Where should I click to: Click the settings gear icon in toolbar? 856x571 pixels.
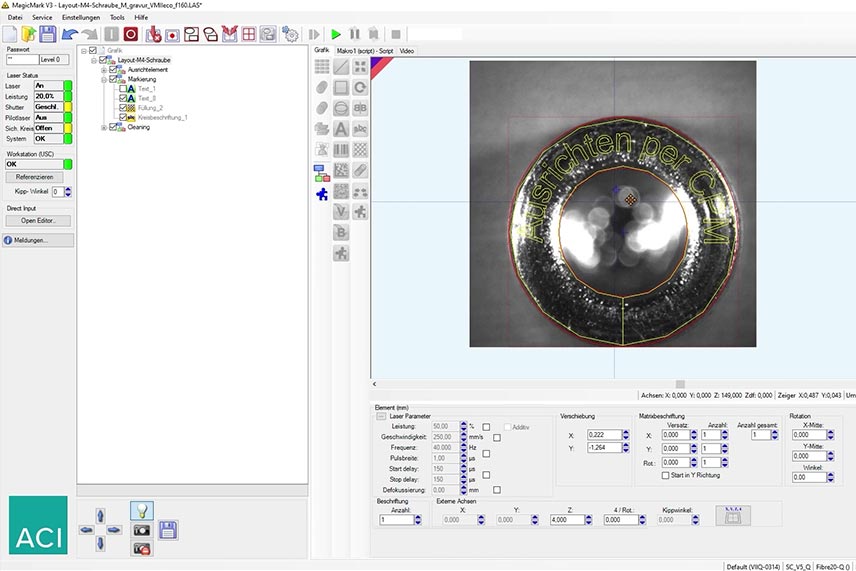290,34
